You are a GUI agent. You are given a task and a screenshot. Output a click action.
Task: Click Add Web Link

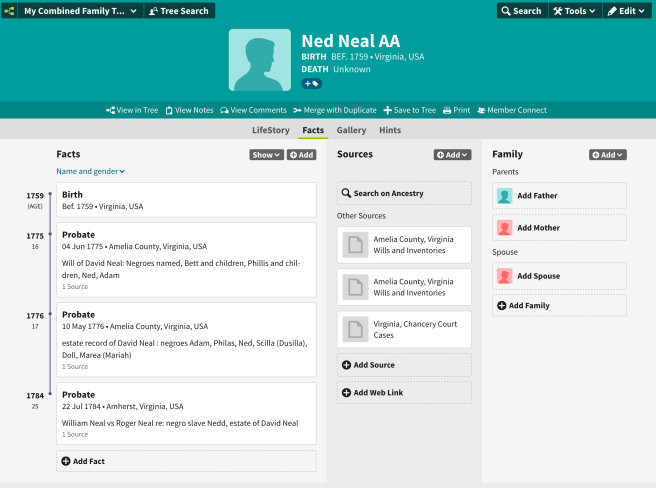[404, 393]
